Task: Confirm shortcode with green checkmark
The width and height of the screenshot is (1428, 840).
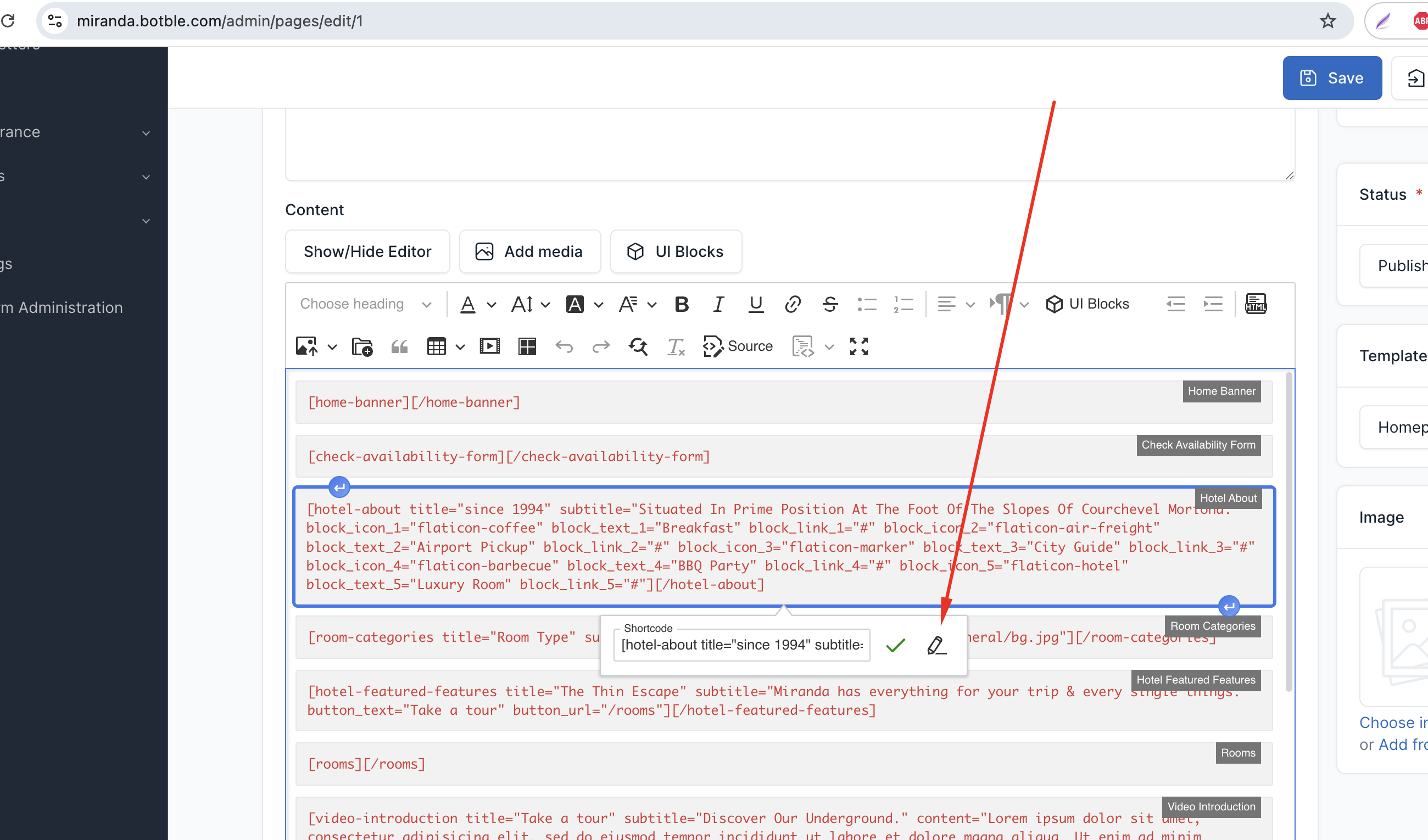Action: click(896, 645)
